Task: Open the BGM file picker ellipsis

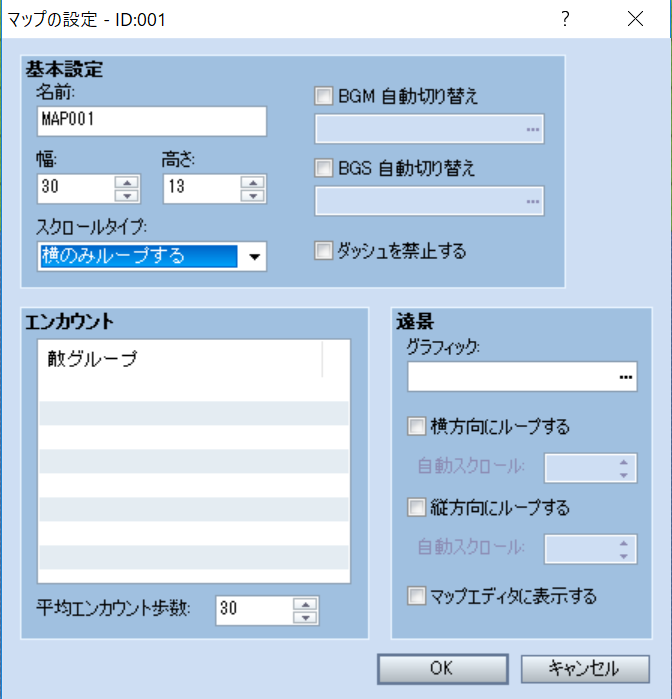Action: (532, 129)
